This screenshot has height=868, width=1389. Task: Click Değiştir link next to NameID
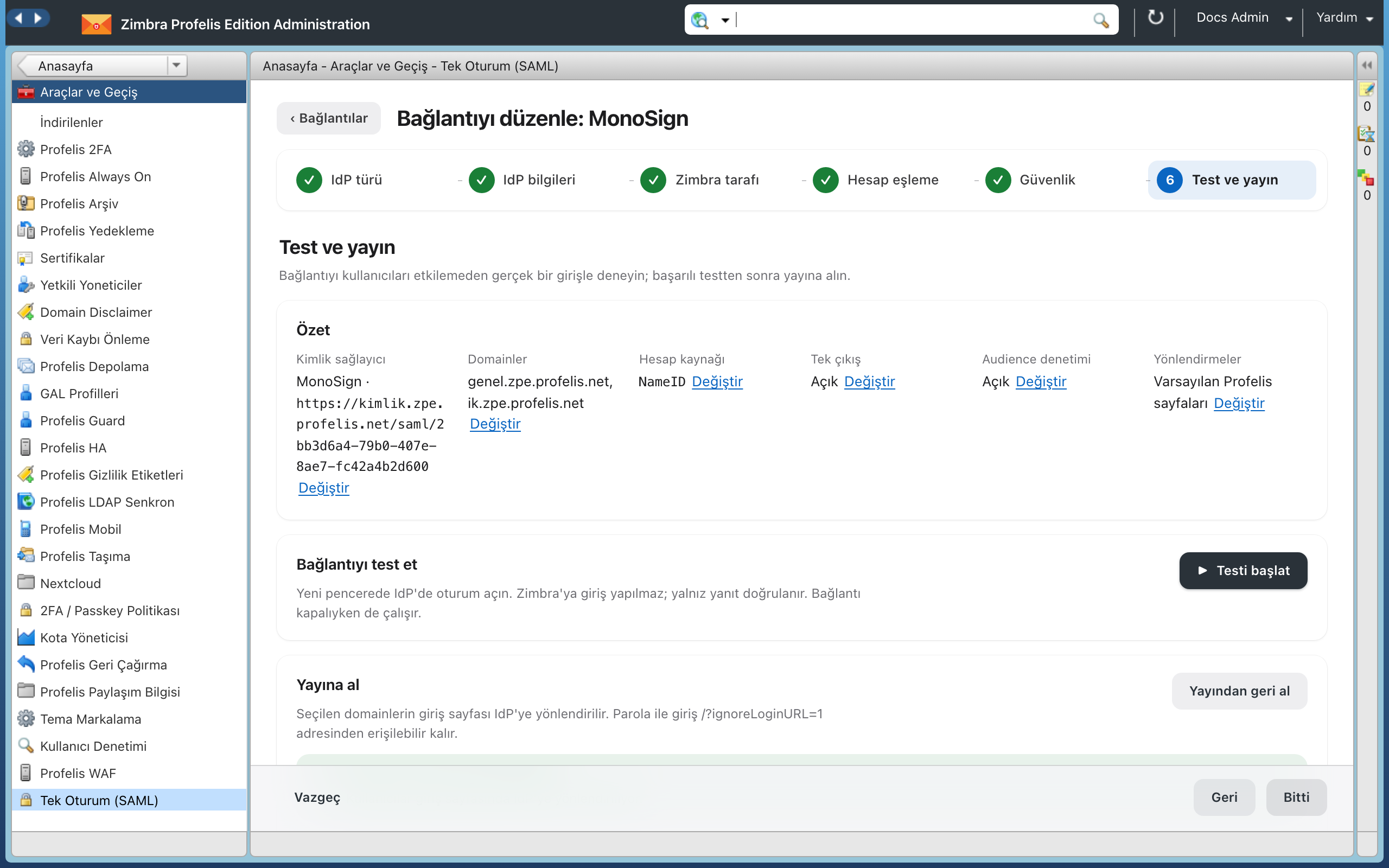coord(717,381)
